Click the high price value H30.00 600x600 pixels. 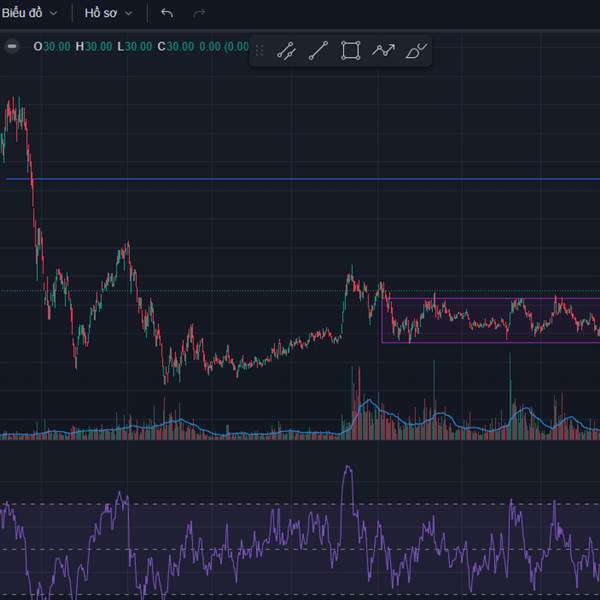click(x=94, y=47)
